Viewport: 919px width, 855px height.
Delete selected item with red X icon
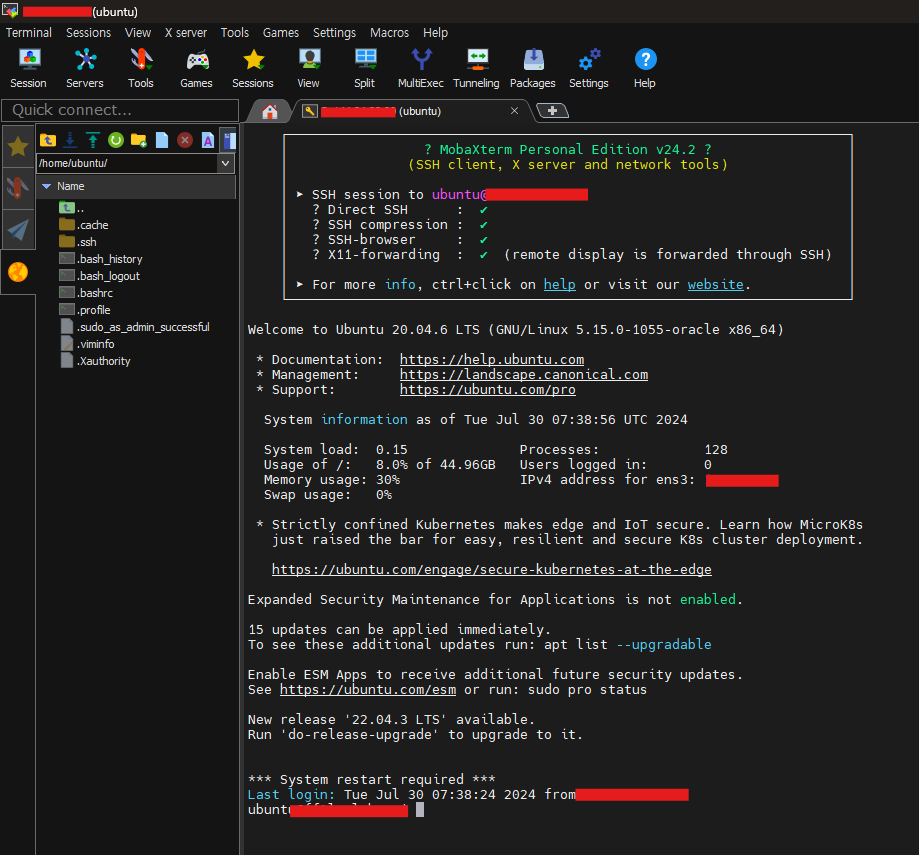pyautogui.click(x=185, y=140)
